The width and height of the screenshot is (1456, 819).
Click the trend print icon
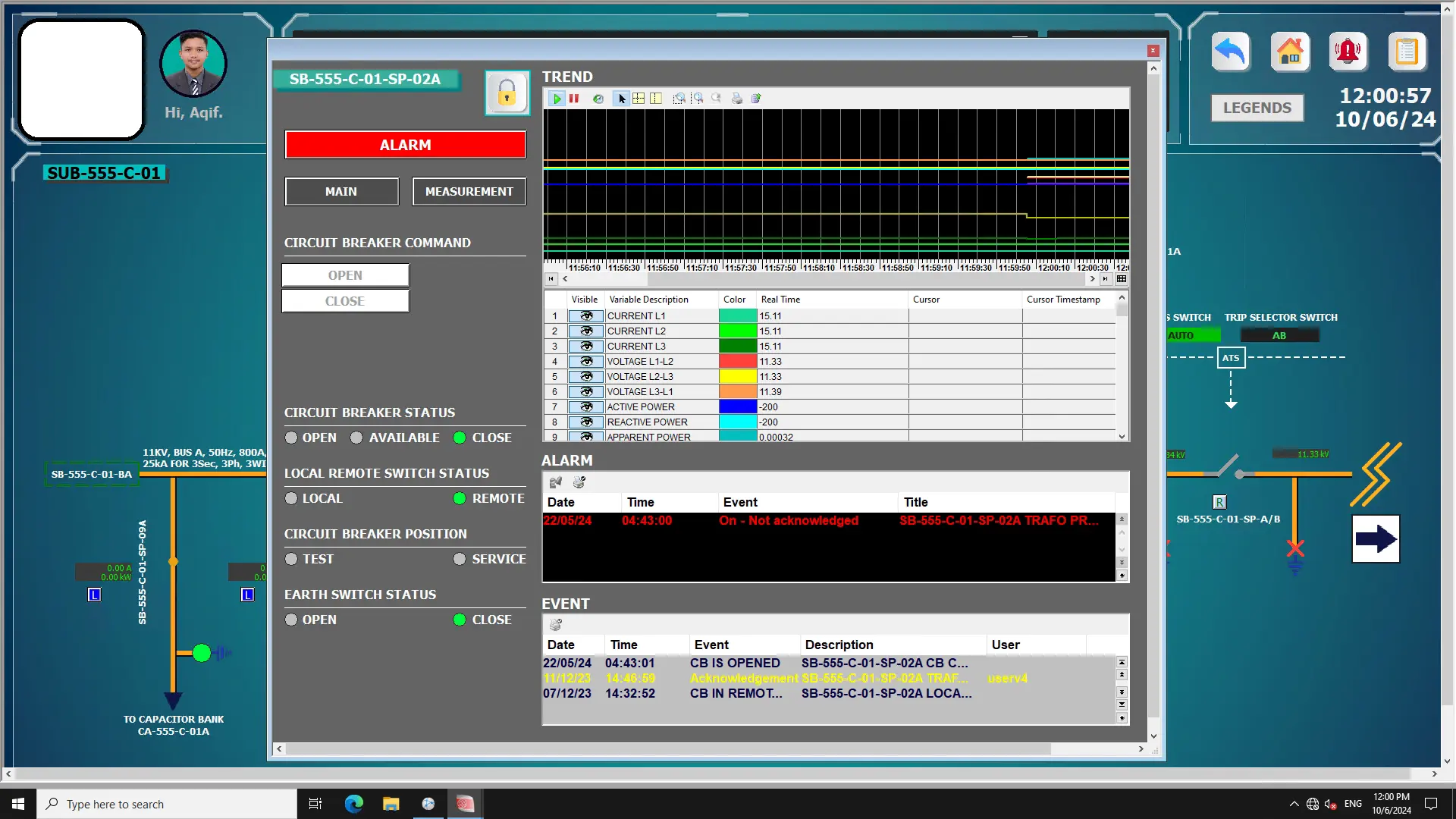tap(736, 99)
